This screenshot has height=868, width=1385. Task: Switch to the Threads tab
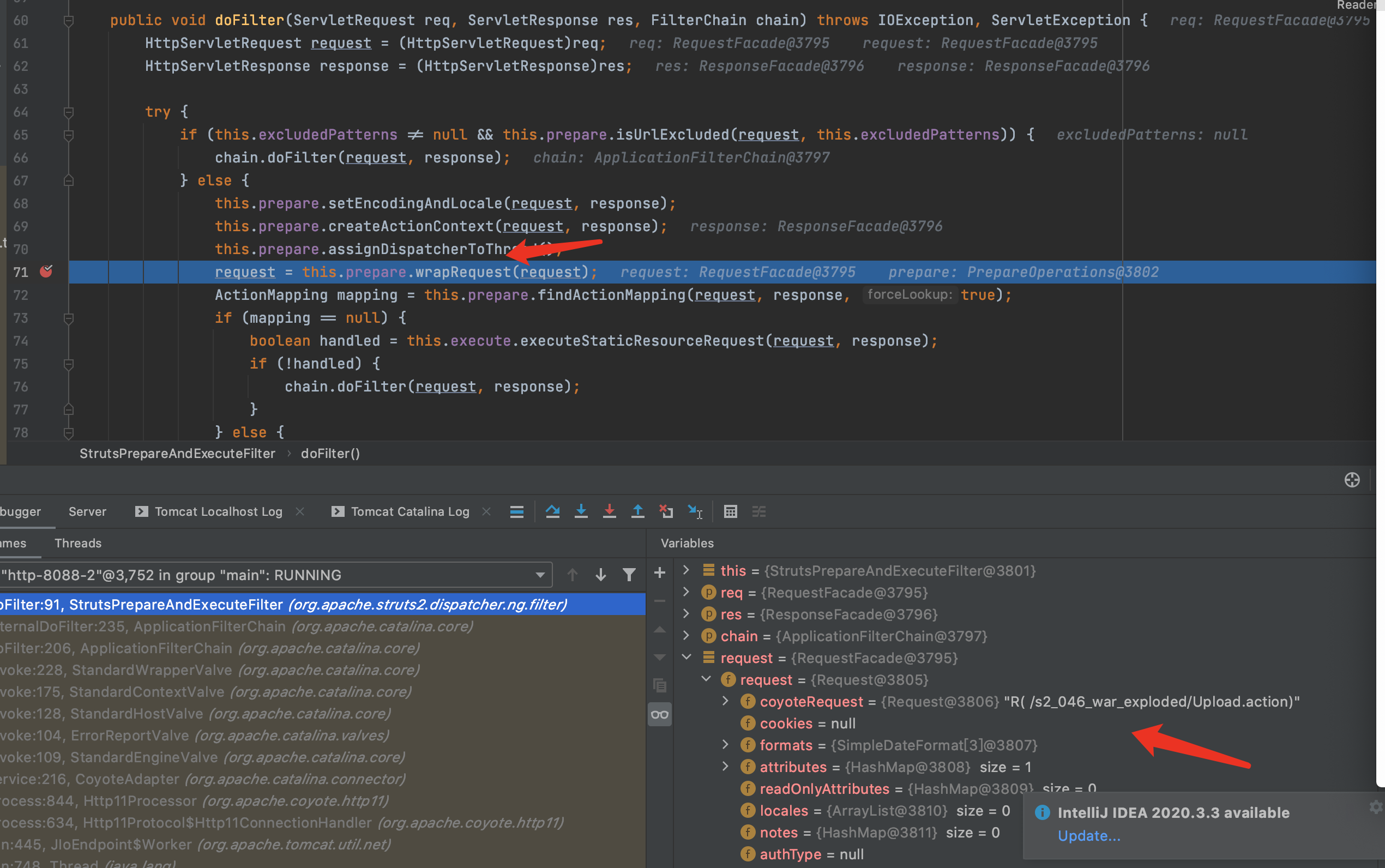(78, 543)
